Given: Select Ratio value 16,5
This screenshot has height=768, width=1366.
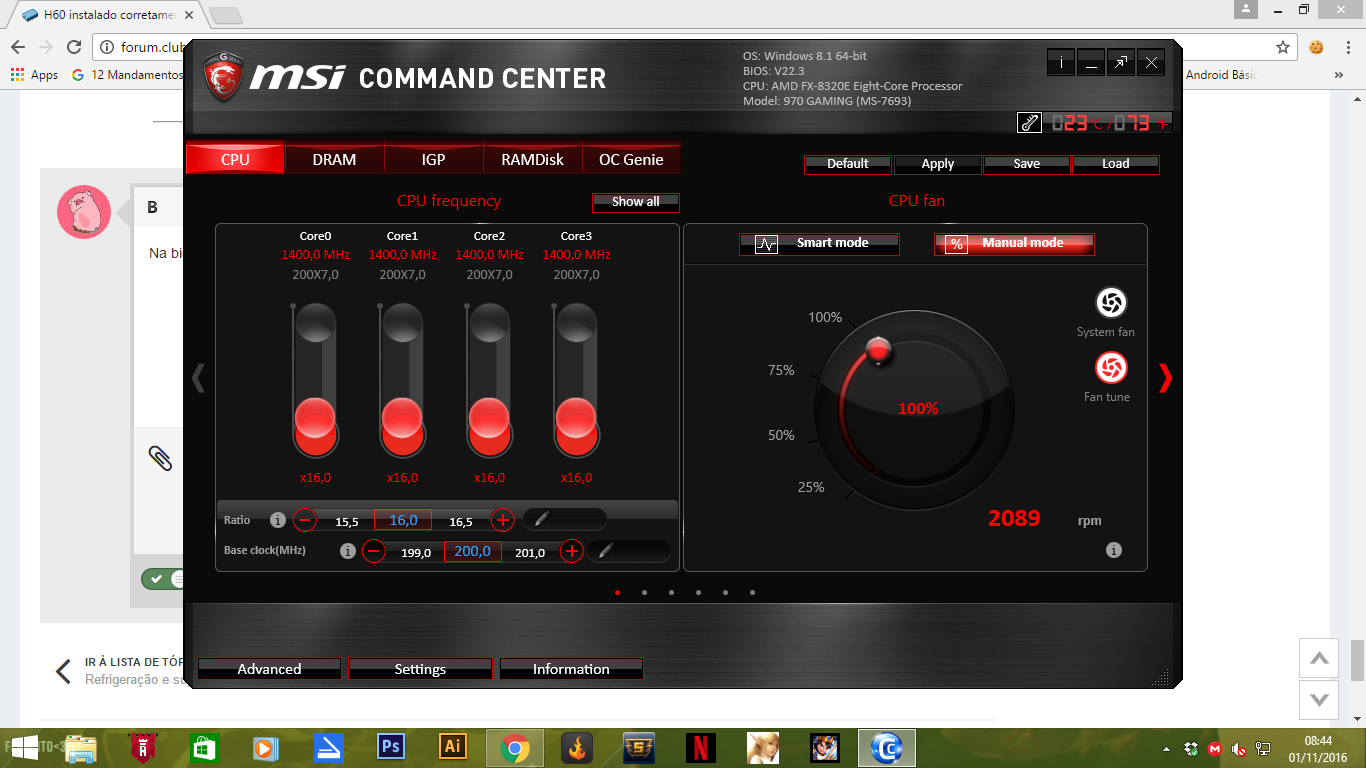Looking at the screenshot, I should (461, 522).
